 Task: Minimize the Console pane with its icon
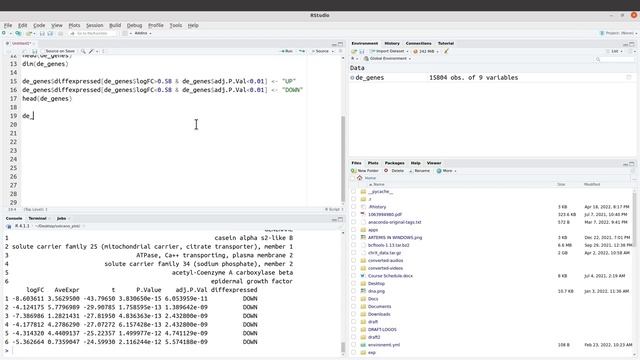(x=334, y=220)
